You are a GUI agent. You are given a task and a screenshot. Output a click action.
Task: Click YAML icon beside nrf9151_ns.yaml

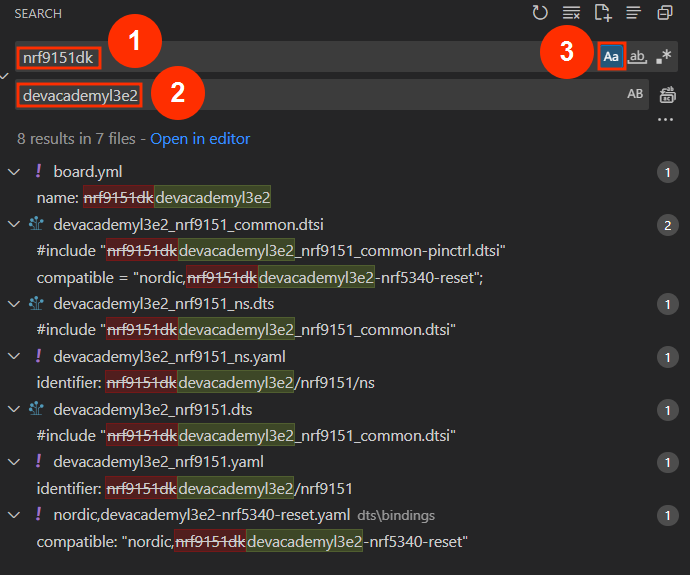point(38,355)
